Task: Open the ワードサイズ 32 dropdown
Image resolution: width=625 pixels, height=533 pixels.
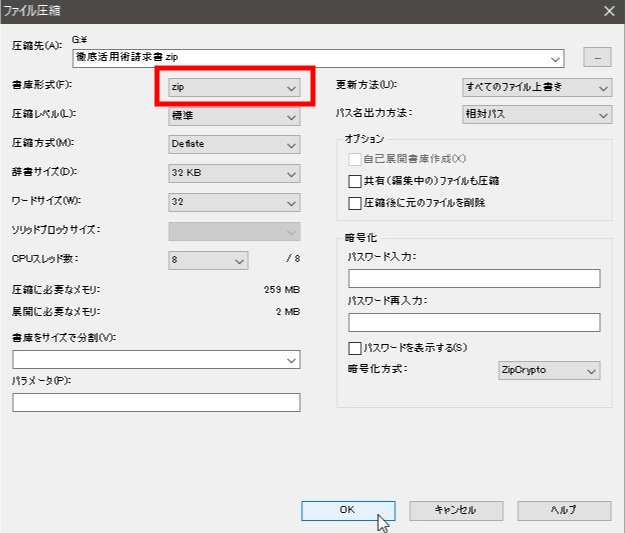Action: (x=234, y=203)
